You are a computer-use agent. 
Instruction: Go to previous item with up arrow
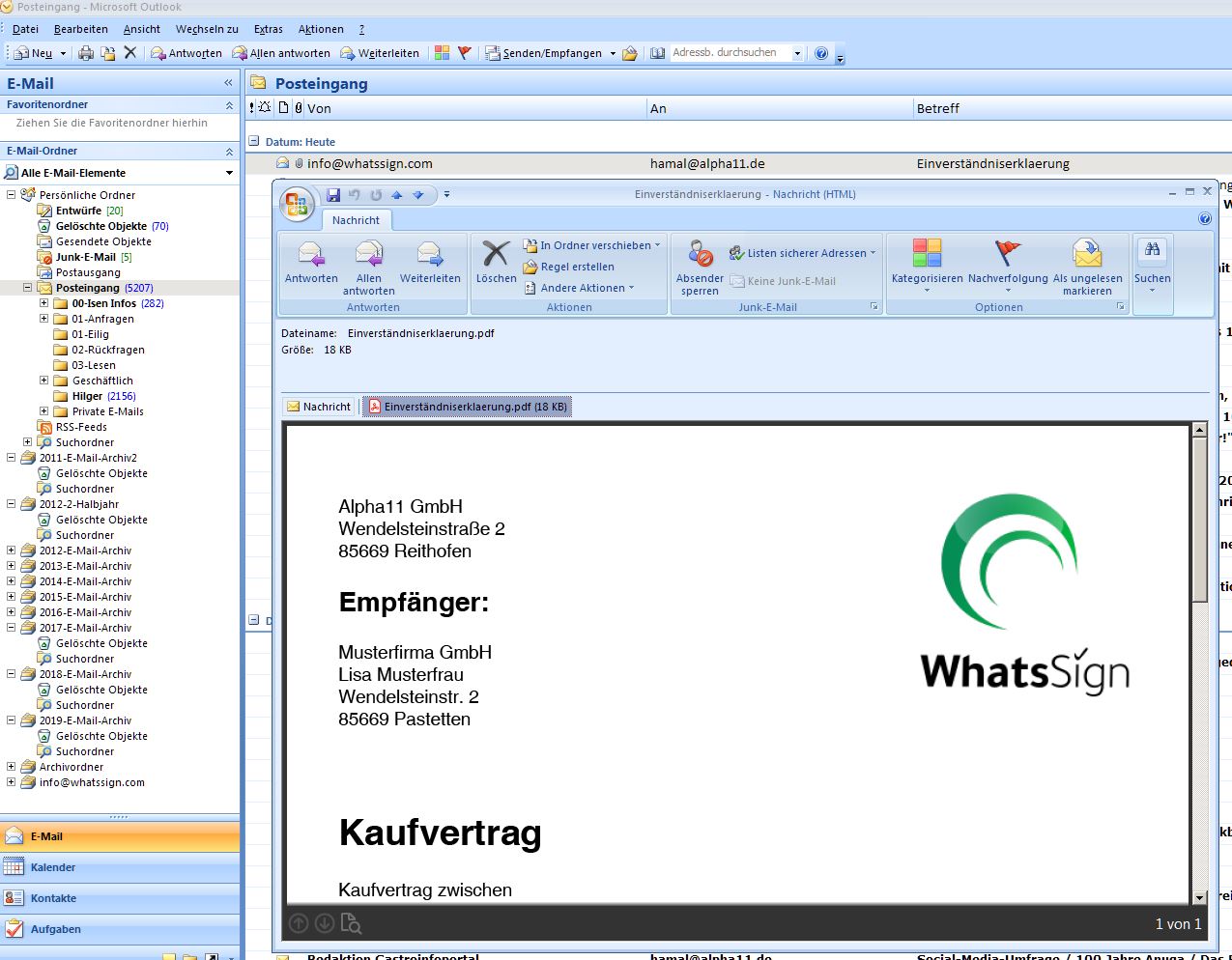click(x=396, y=195)
